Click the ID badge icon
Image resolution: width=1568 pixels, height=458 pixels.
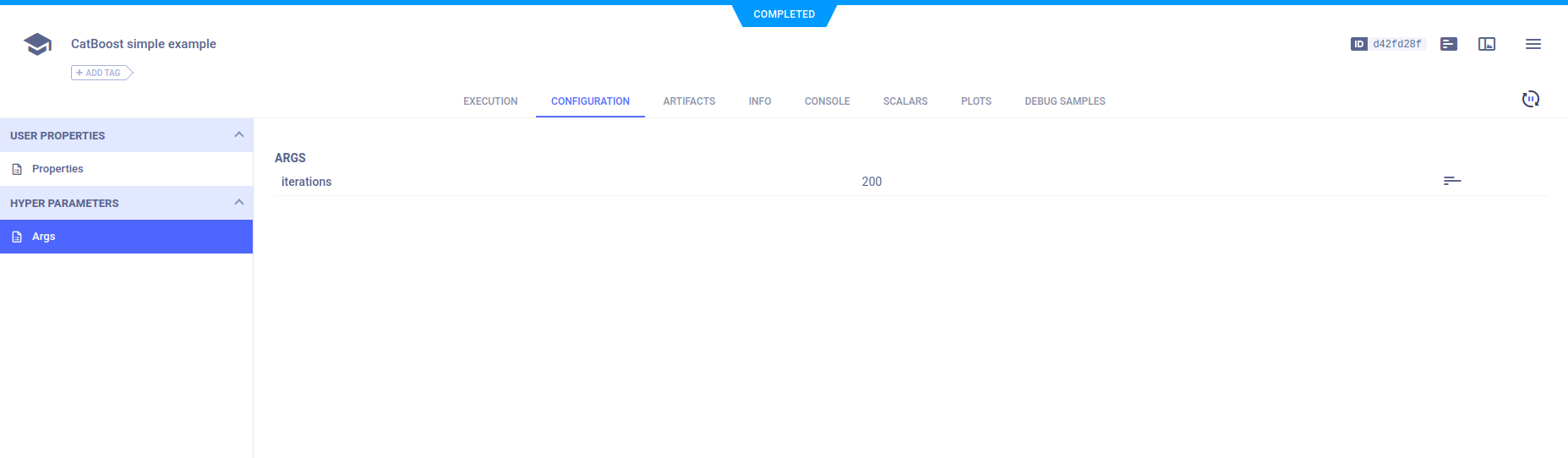pos(1358,44)
